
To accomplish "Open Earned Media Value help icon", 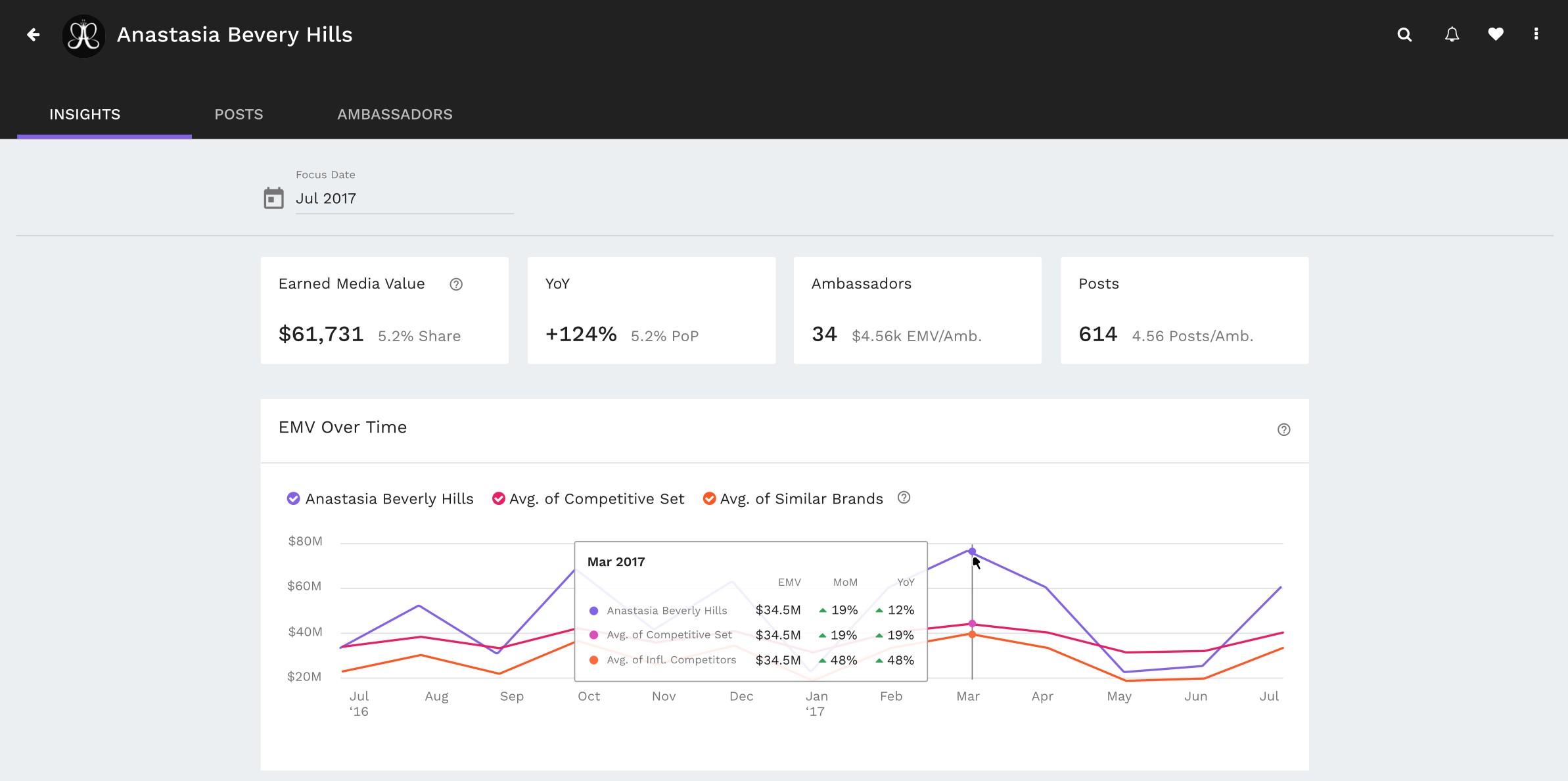I will click(456, 284).
